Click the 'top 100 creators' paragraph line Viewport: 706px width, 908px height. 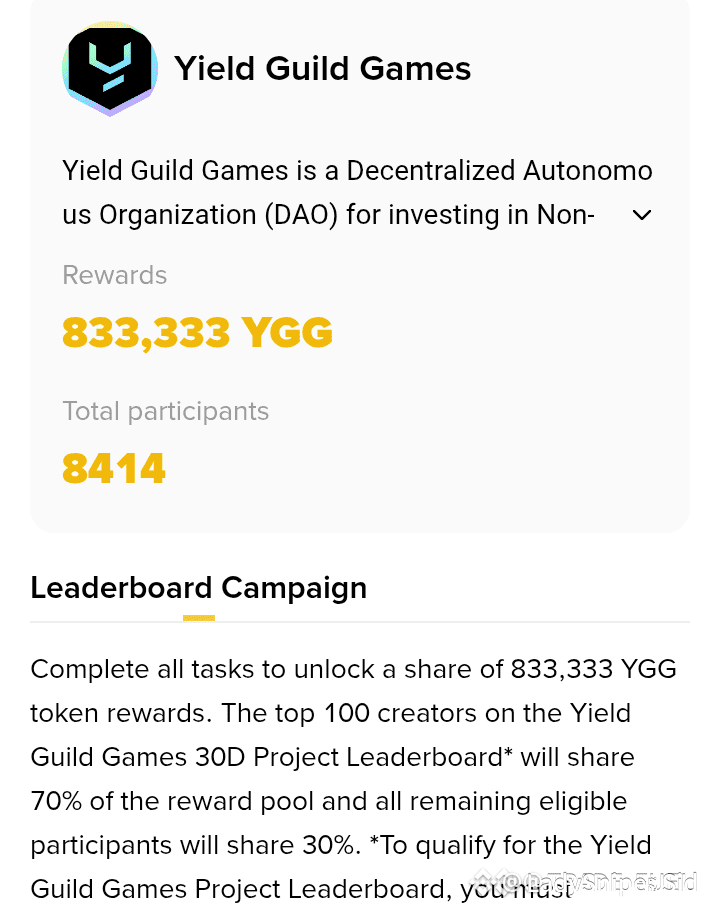(x=331, y=713)
